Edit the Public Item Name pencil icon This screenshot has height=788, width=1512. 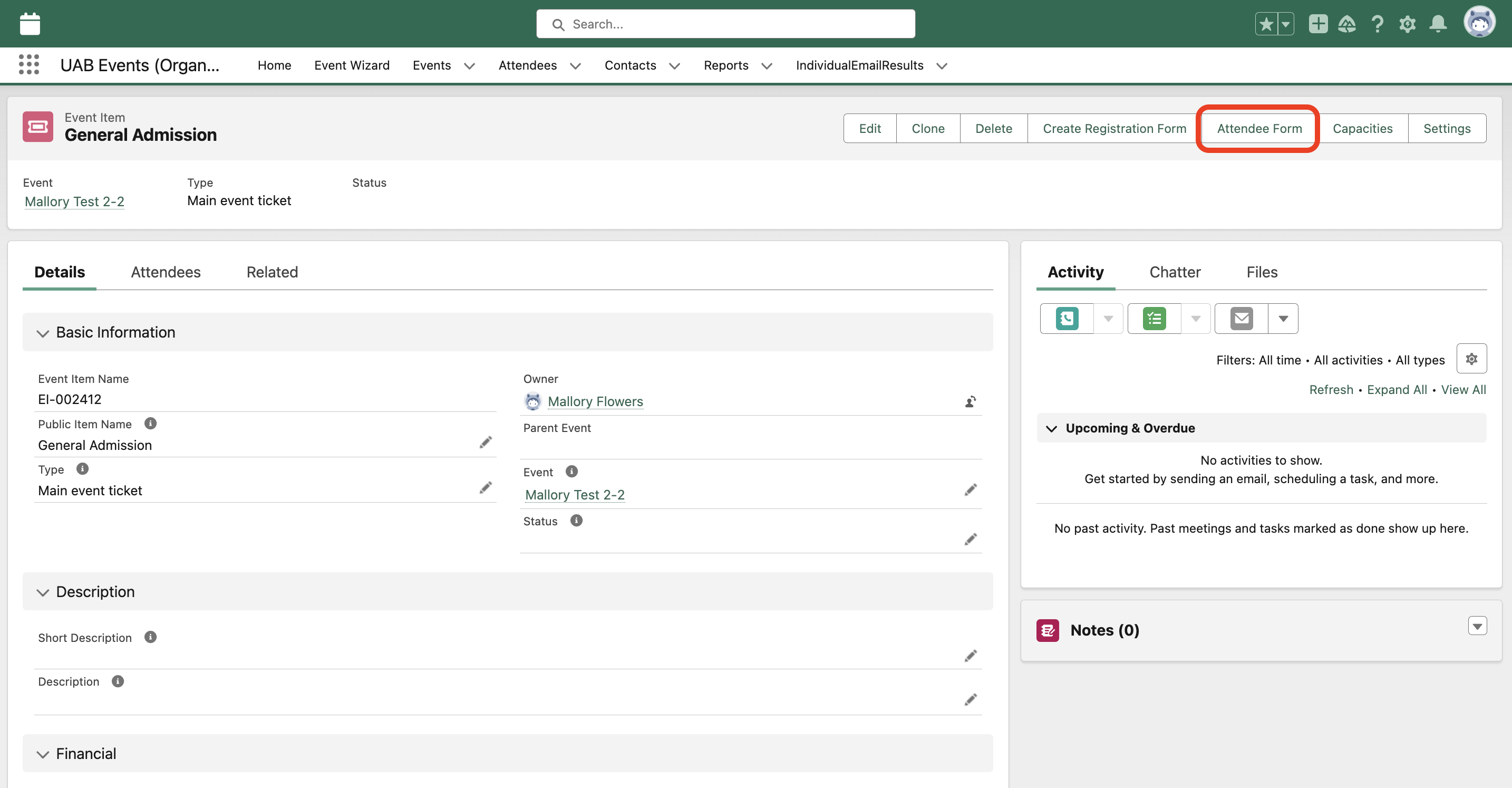(486, 443)
